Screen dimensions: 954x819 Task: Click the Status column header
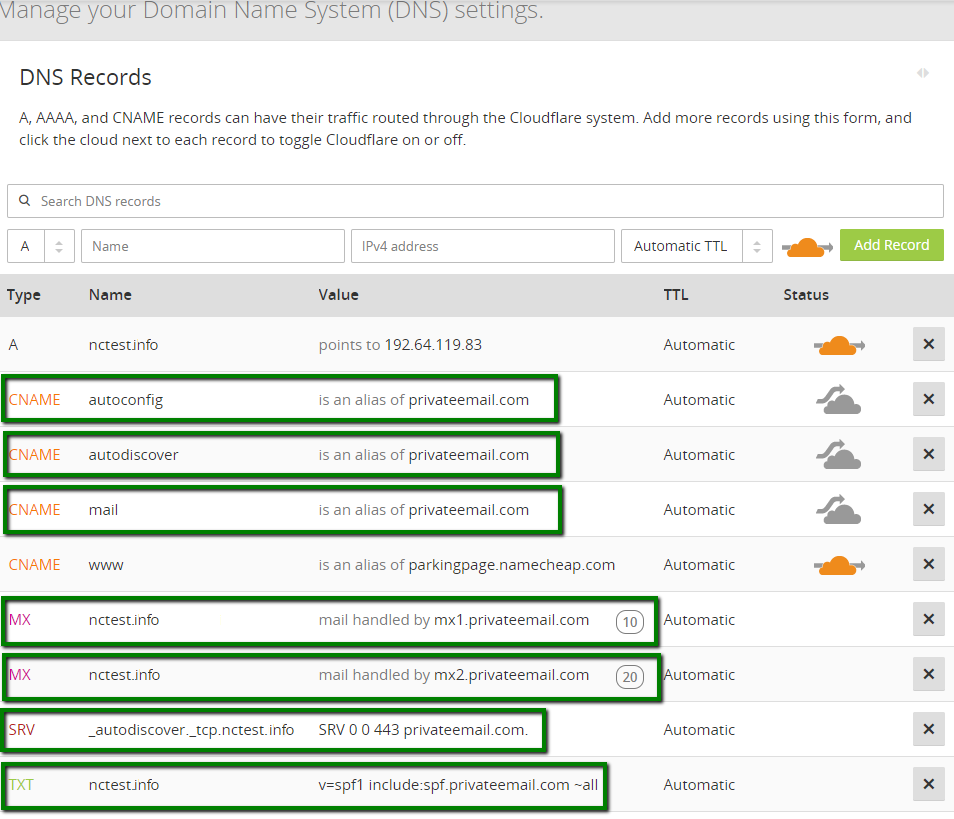pos(806,294)
